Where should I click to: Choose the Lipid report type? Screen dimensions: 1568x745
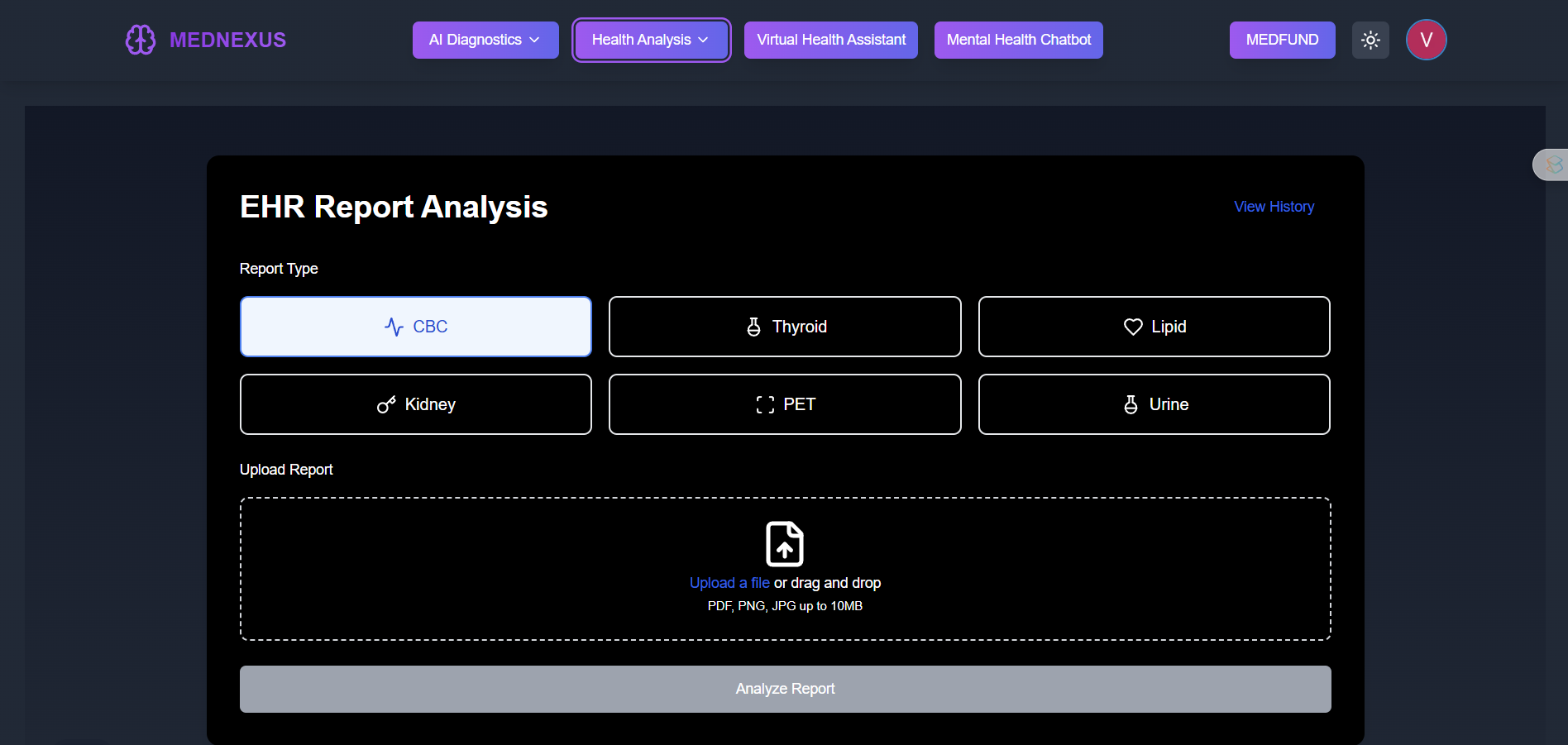click(1154, 327)
